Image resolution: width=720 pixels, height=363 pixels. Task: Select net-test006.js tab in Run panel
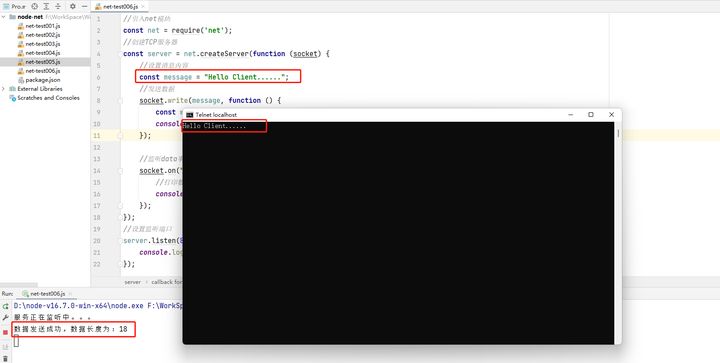44,293
